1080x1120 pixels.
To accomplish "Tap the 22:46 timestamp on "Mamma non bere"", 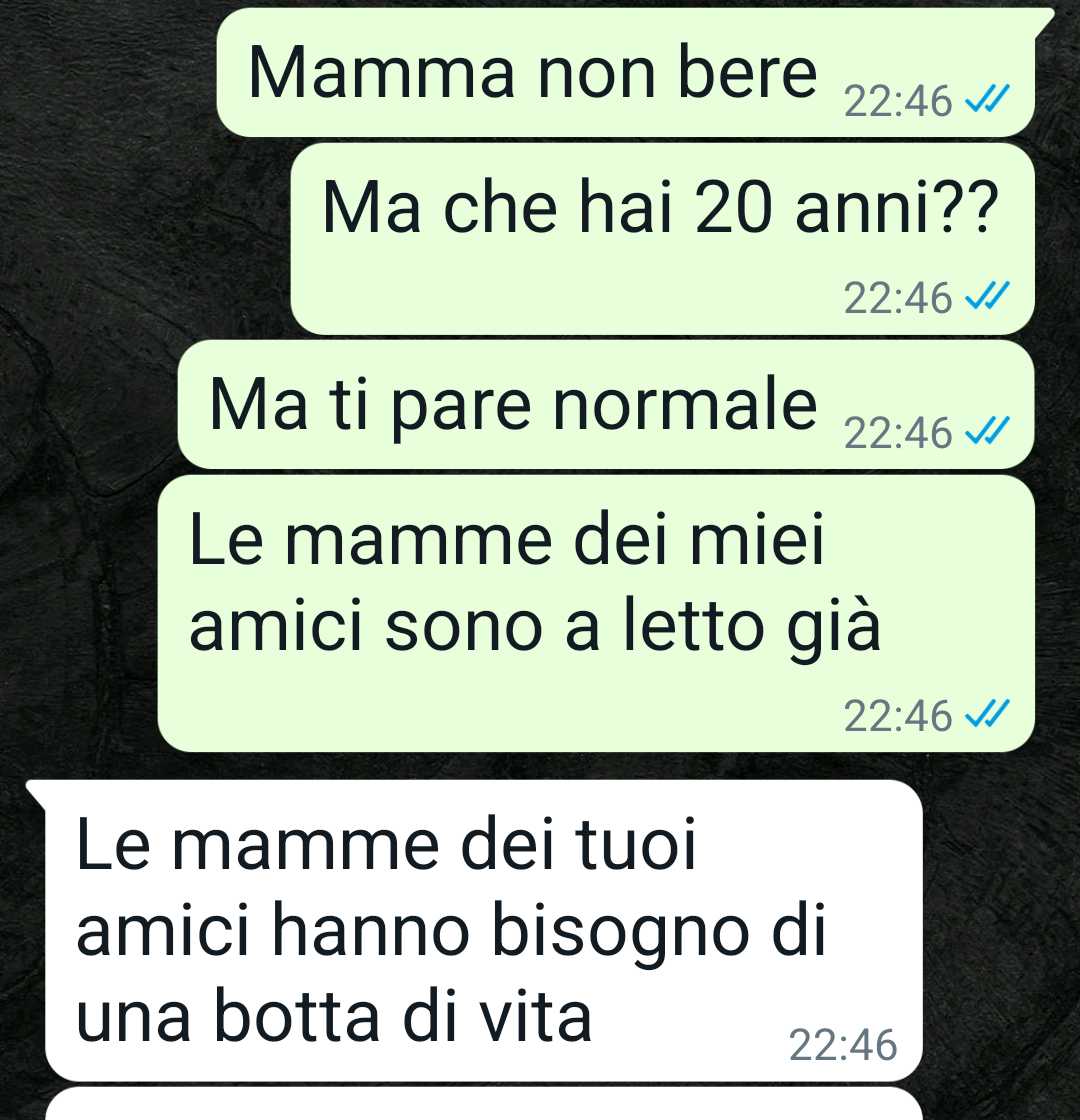I will click(x=898, y=101).
